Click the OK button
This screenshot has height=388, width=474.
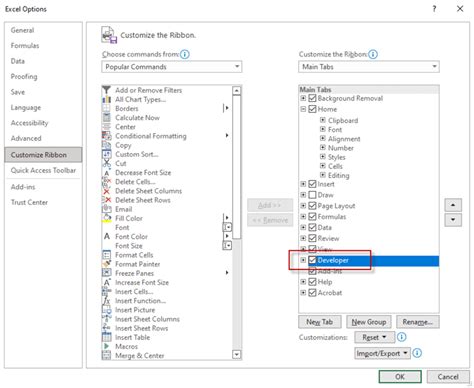coord(400,377)
